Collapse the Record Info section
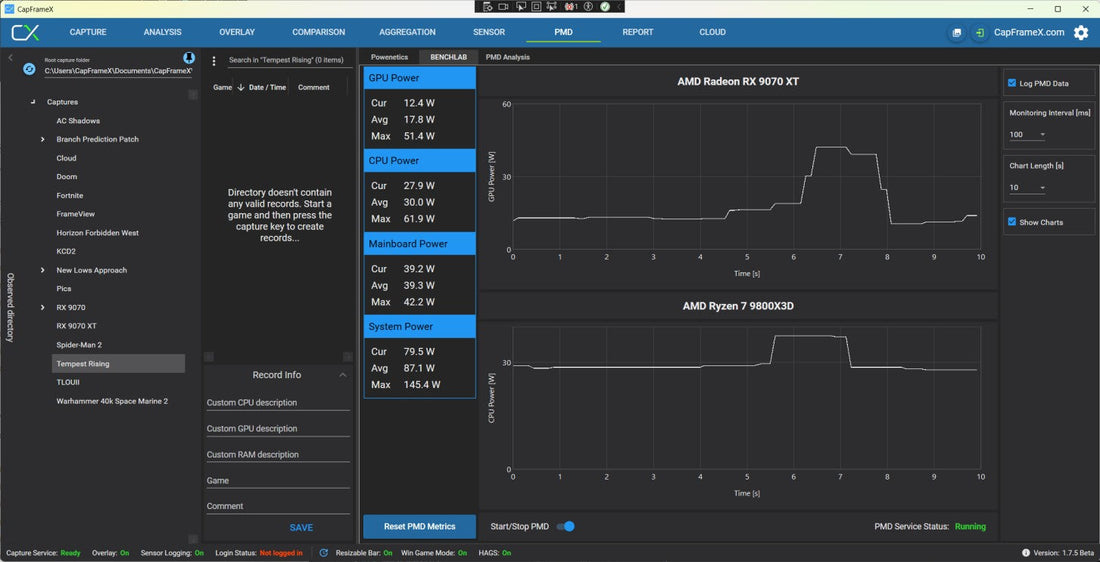The image size is (1100, 562). 343,375
